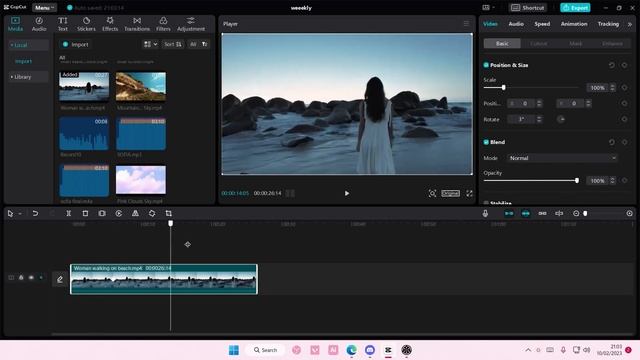Select the Basic sub-tab

coord(502,43)
